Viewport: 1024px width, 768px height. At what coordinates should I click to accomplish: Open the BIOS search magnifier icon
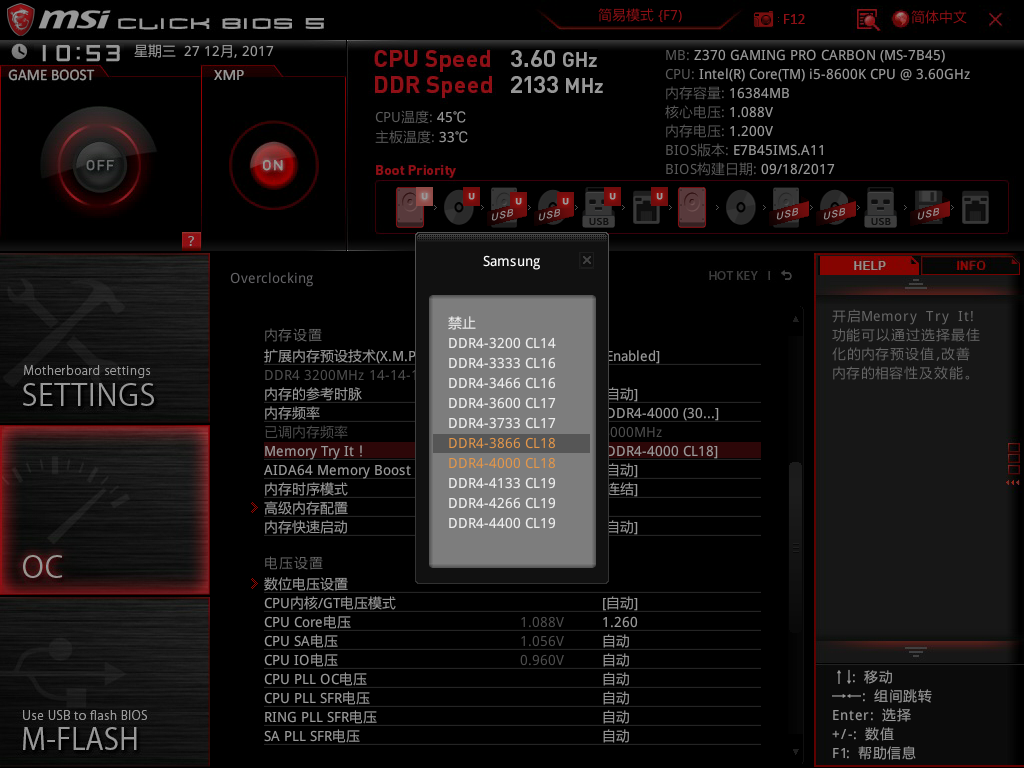click(868, 19)
